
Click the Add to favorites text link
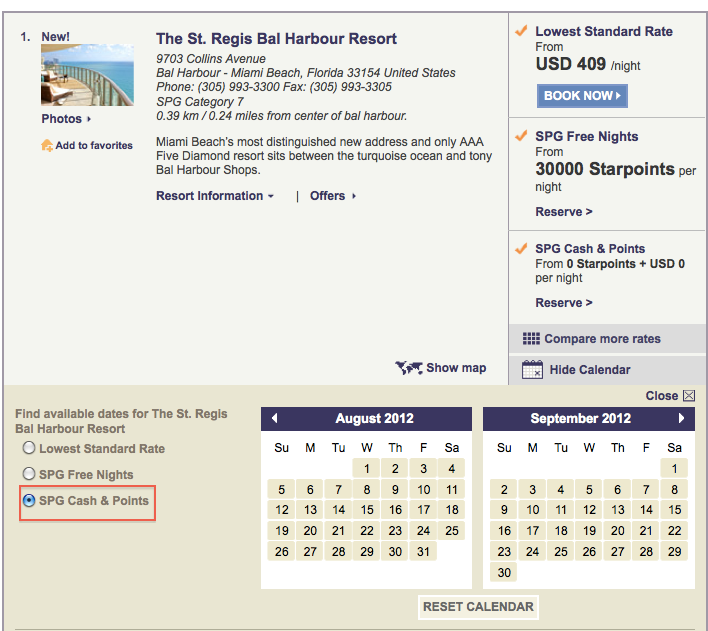coord(94,145)
